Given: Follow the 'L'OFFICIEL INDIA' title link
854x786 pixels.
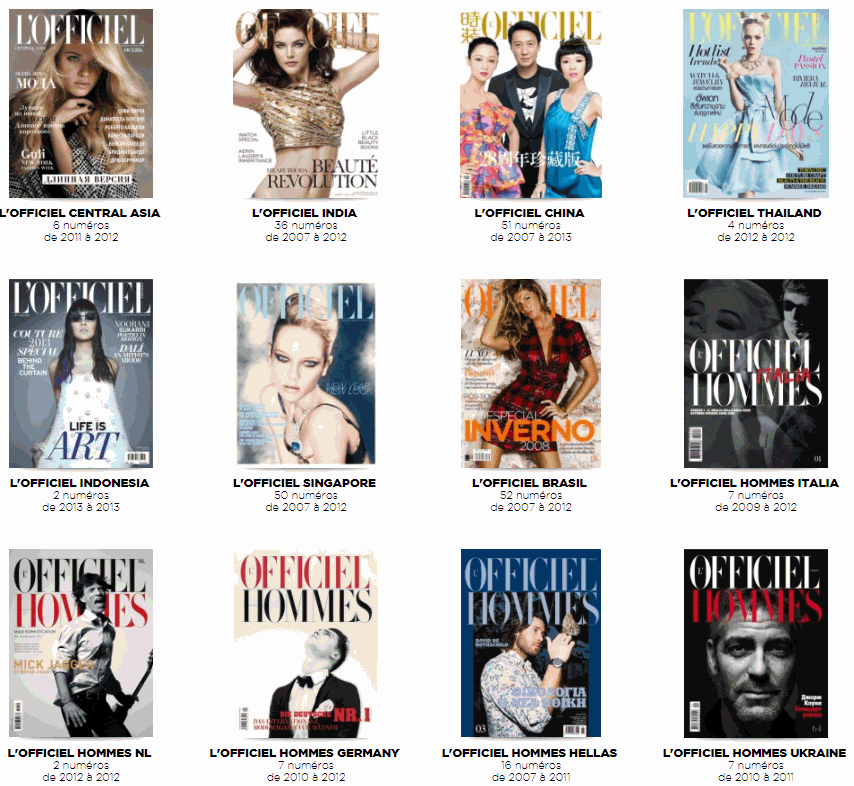Looking at the screenshot, I should click(305, 213).
